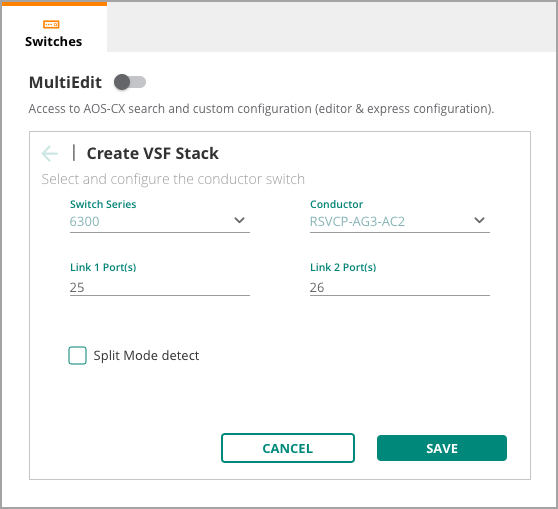
Task: Save the VSF stack configuration
Action: [442, 448]
